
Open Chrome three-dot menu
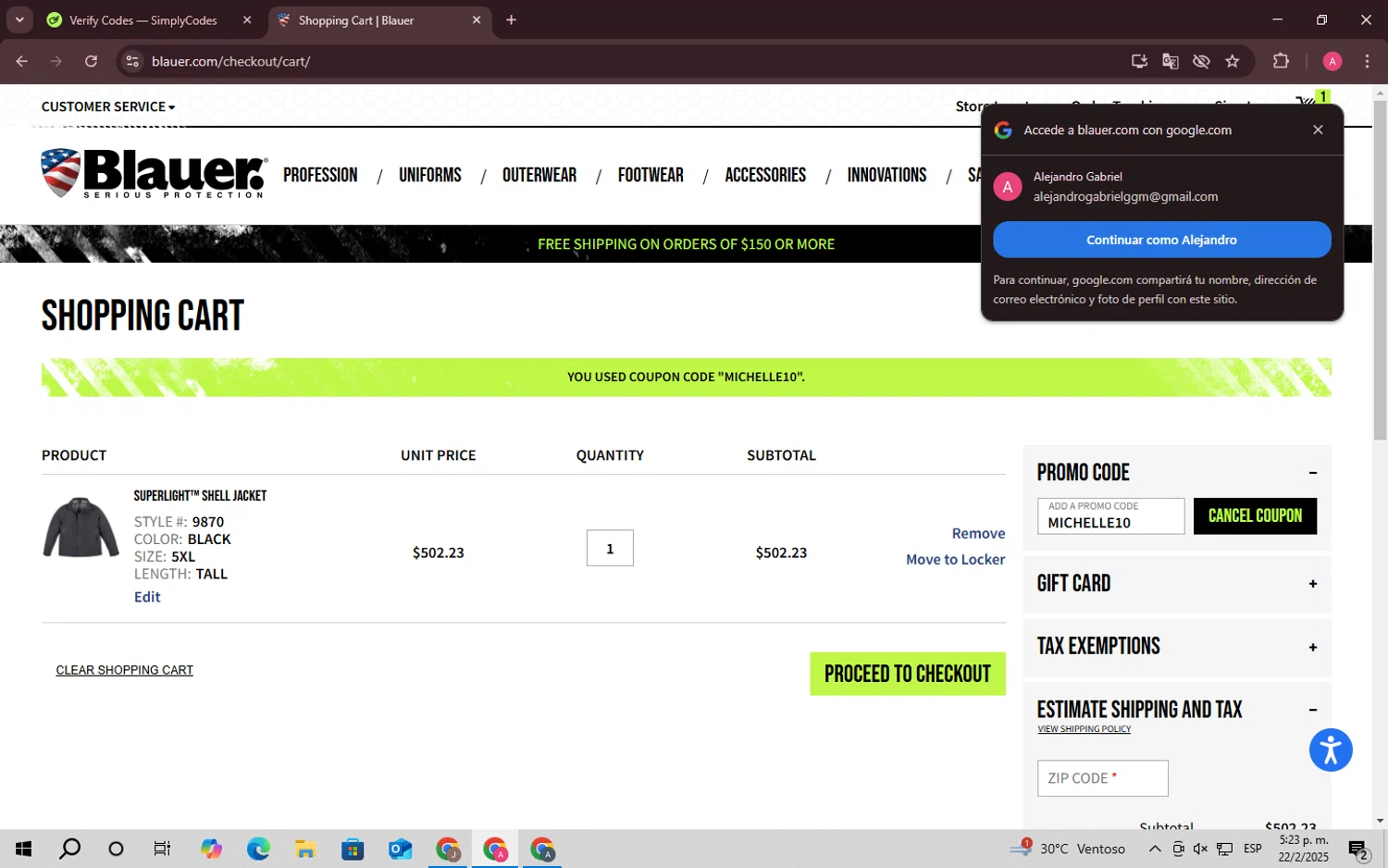tap(1367, 61)
